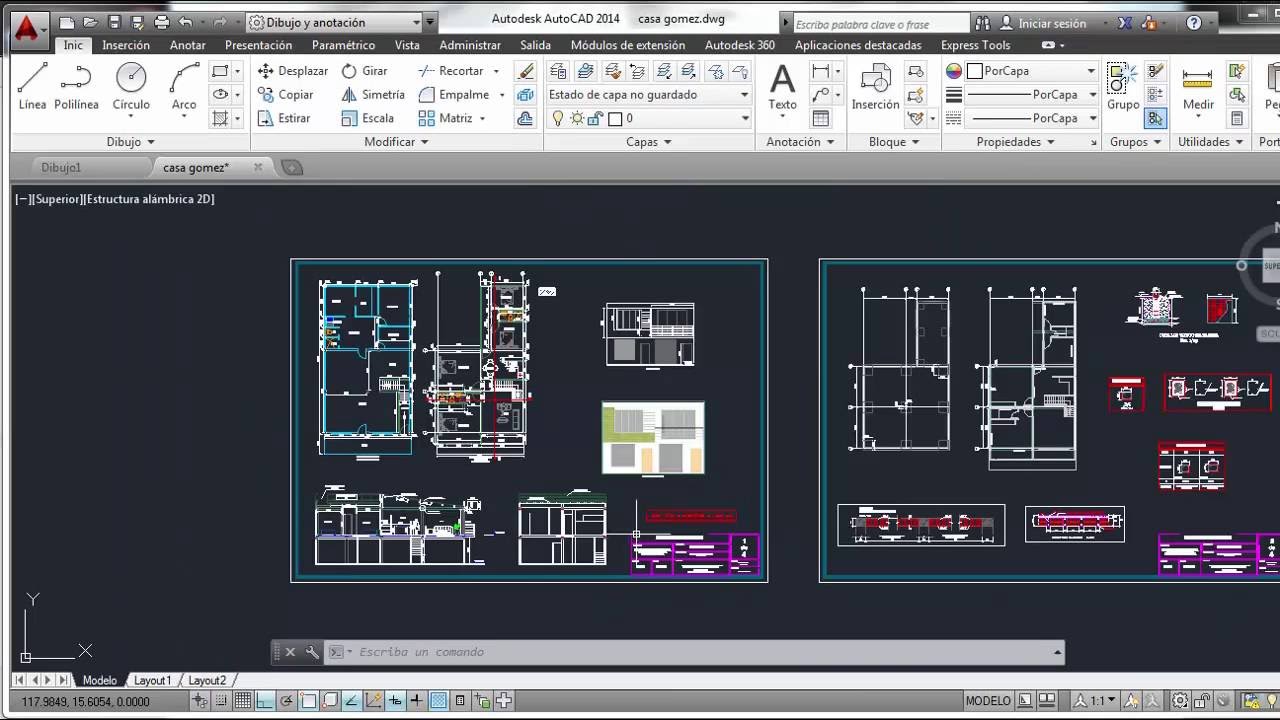Click the hatch pattern tool icon

click(x=220, y=118)
